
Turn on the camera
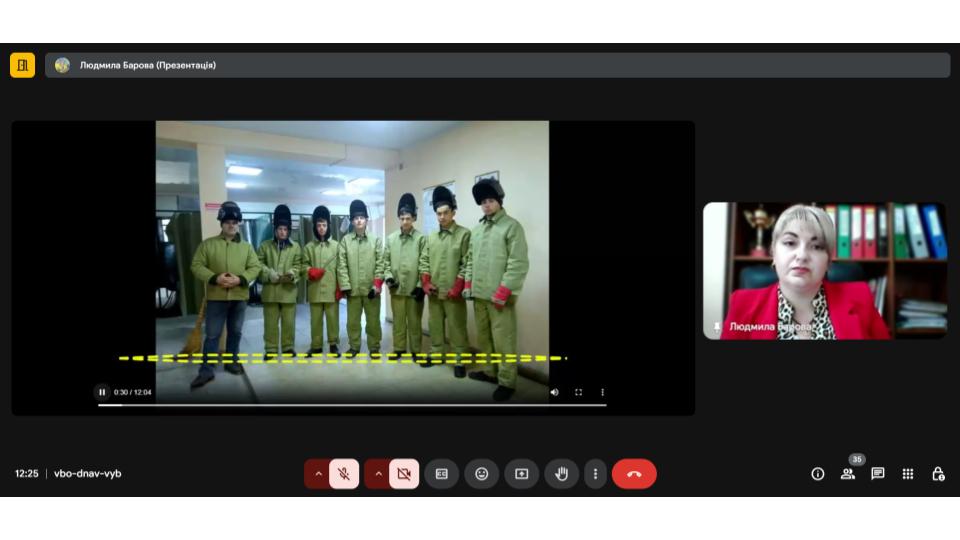tap(404, 474)
